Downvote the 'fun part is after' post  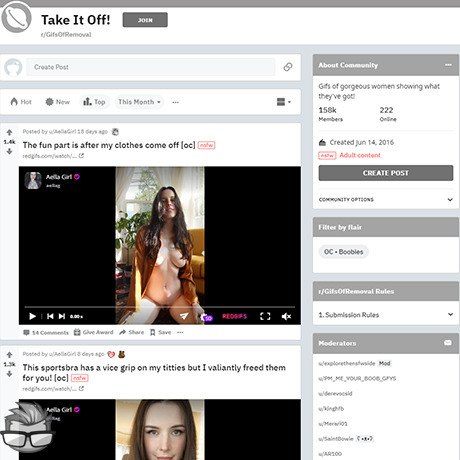[9, 151]
